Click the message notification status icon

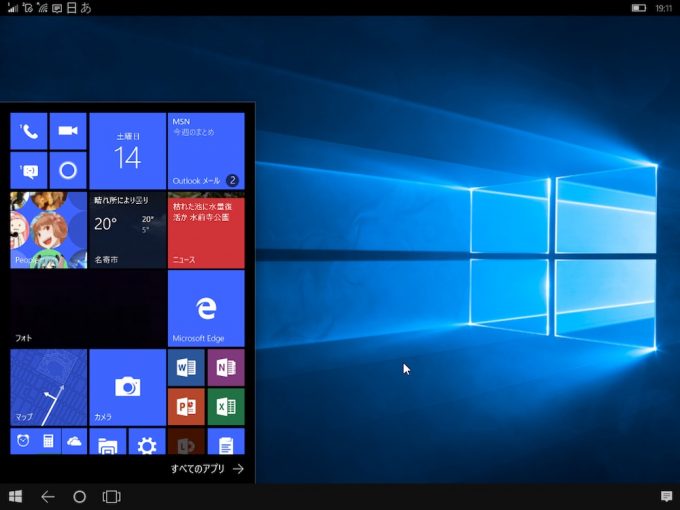[x=57, y=8]
